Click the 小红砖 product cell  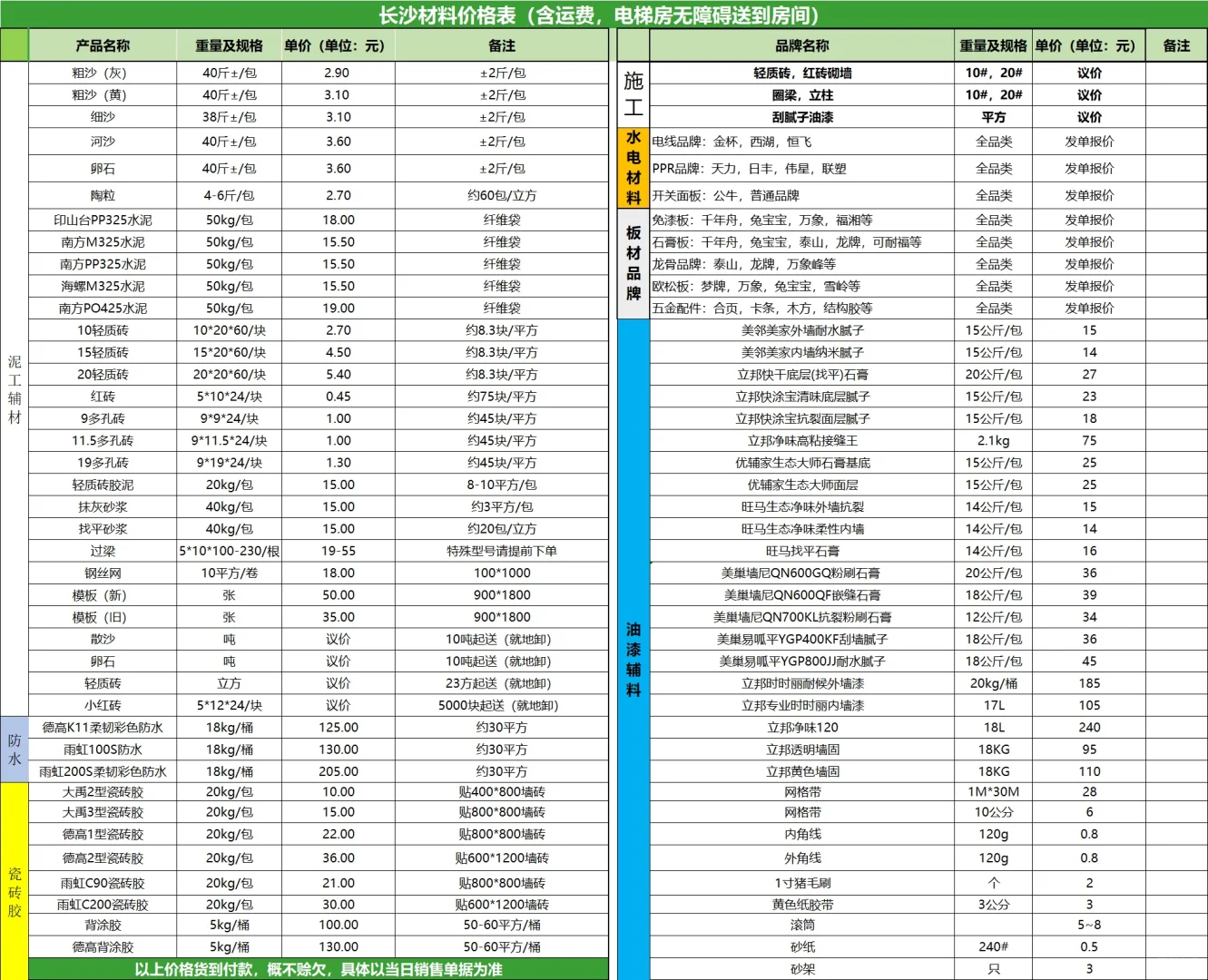pos(103,705)
